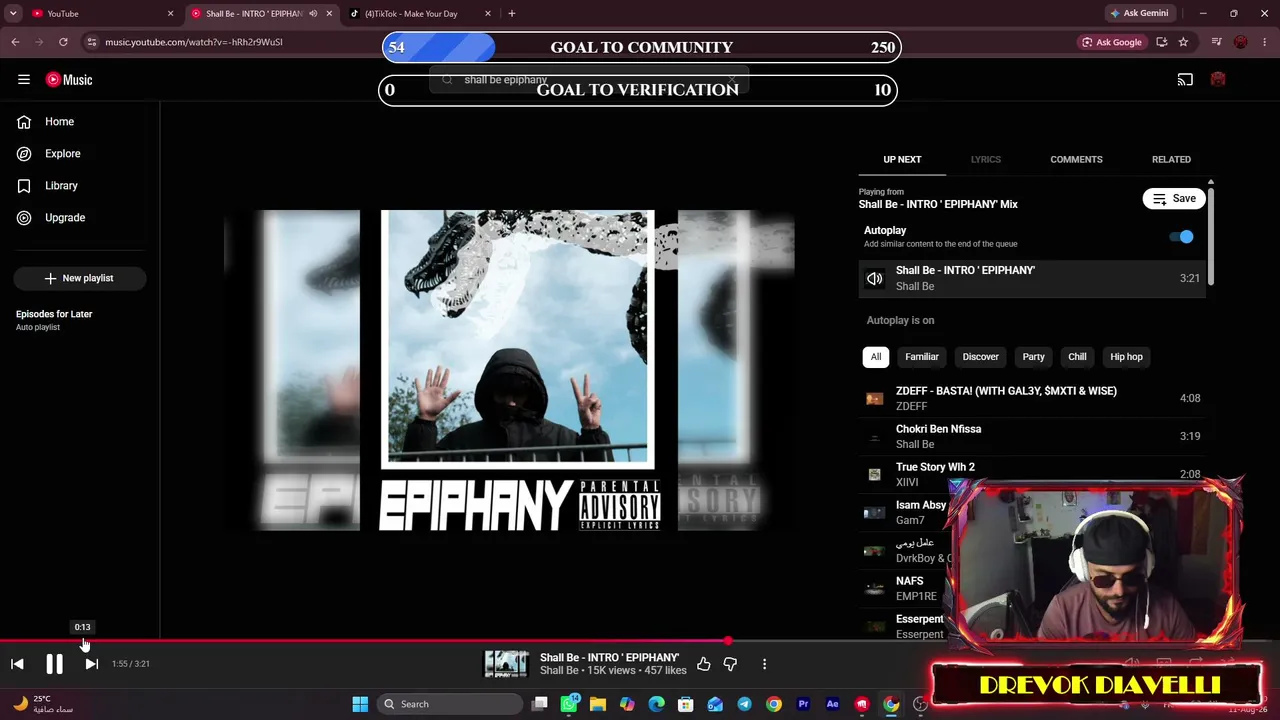Switch to the TikTok browser tab
The width and height of the screenshot is (1280, 720).
(420, 14)
